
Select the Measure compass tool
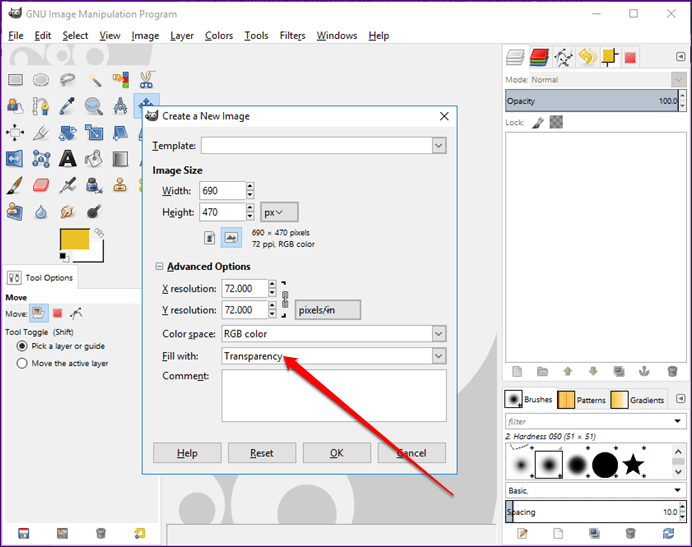click(x=120, y=106)
